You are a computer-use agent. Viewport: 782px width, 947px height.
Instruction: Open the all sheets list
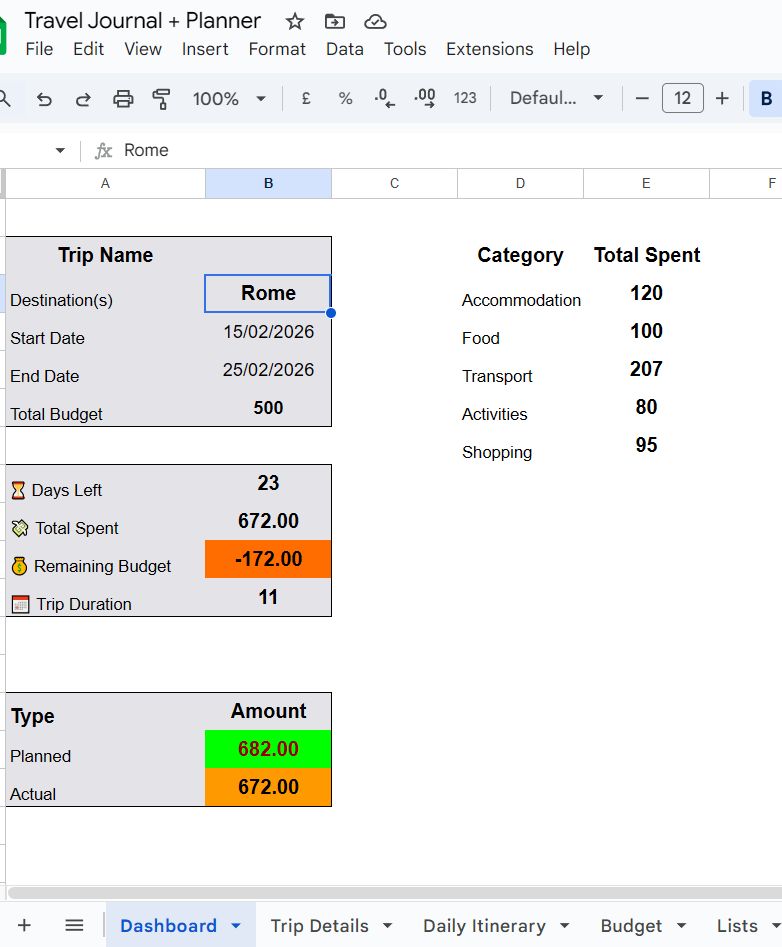click(74, 925)
